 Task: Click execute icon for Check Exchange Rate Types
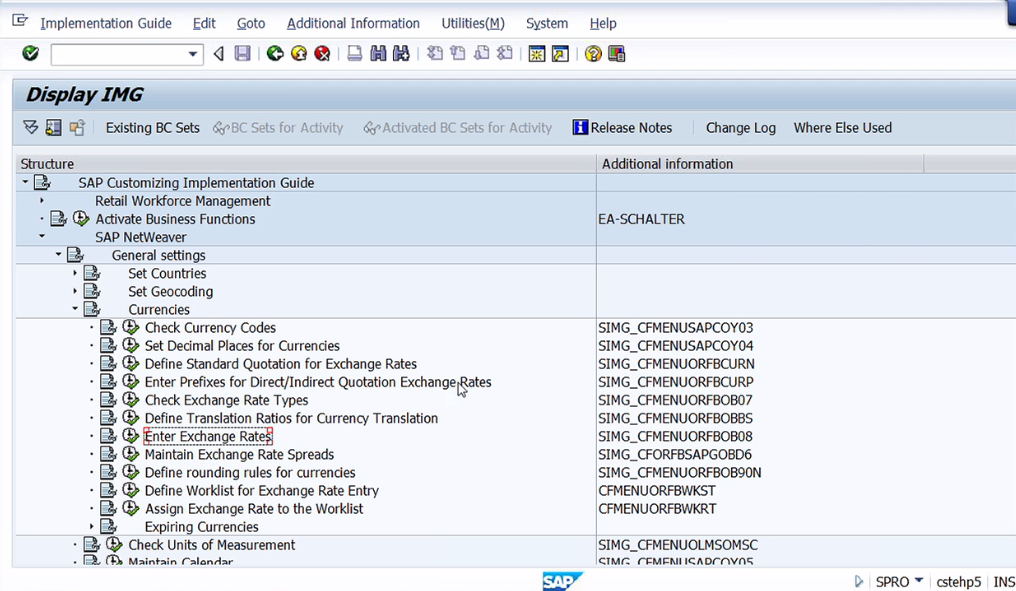coord(130,400)
